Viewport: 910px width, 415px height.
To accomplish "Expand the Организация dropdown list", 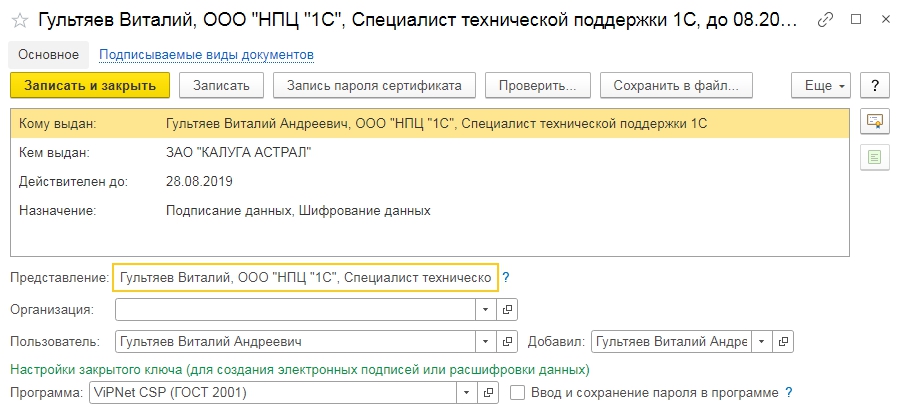I will pyautogui.click(x=486, y=309).
